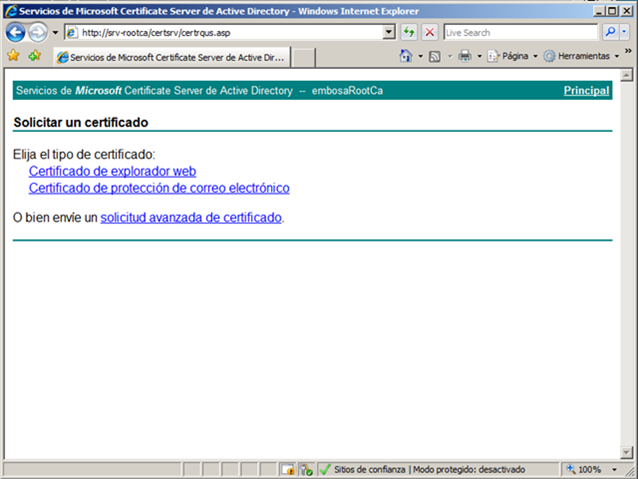Click the Live Search magnifier icon
Image resolution: width=638 pixels, height=479 pixels.
click(x=609, y=32)
